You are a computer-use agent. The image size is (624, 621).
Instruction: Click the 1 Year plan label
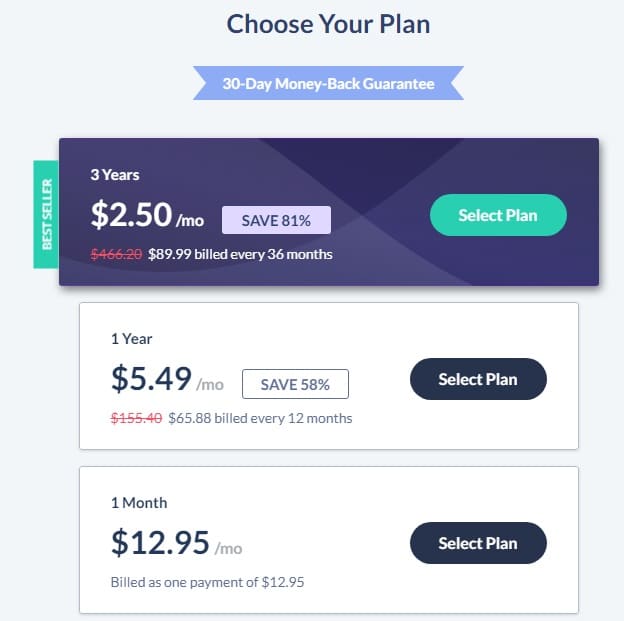coord(131,339)
